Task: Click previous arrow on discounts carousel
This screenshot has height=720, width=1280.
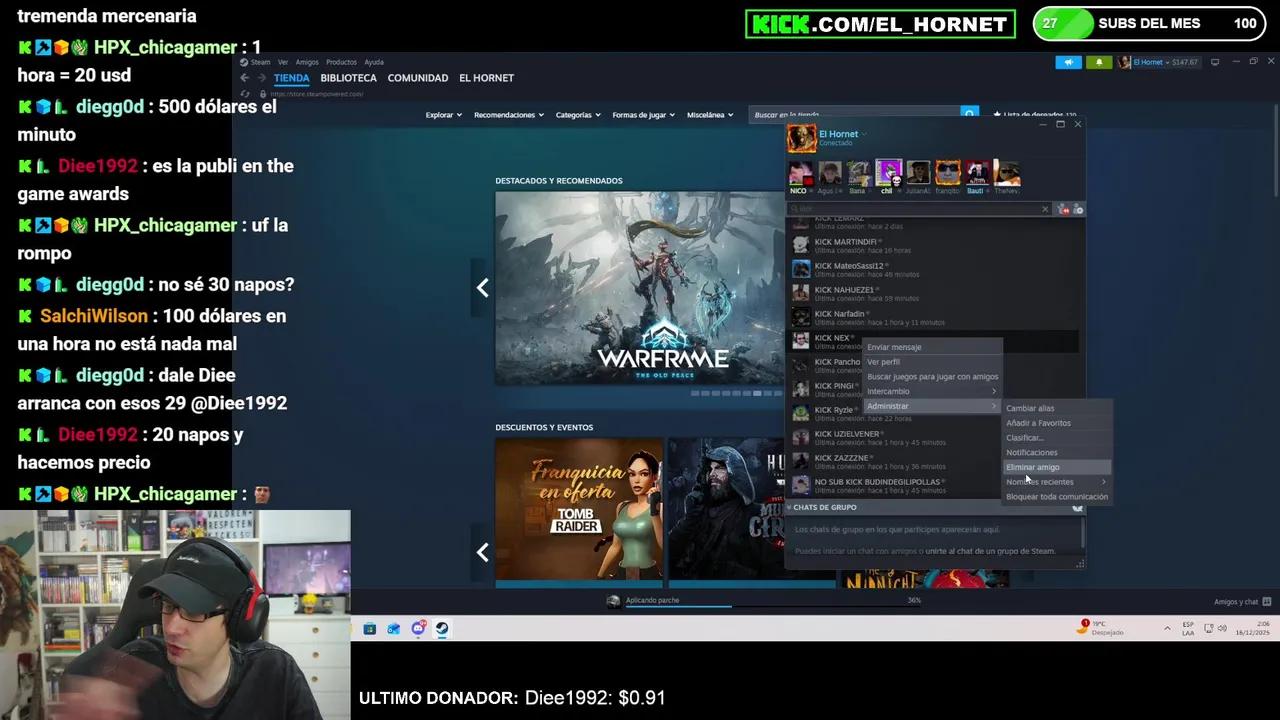Action: click(482, 552)
